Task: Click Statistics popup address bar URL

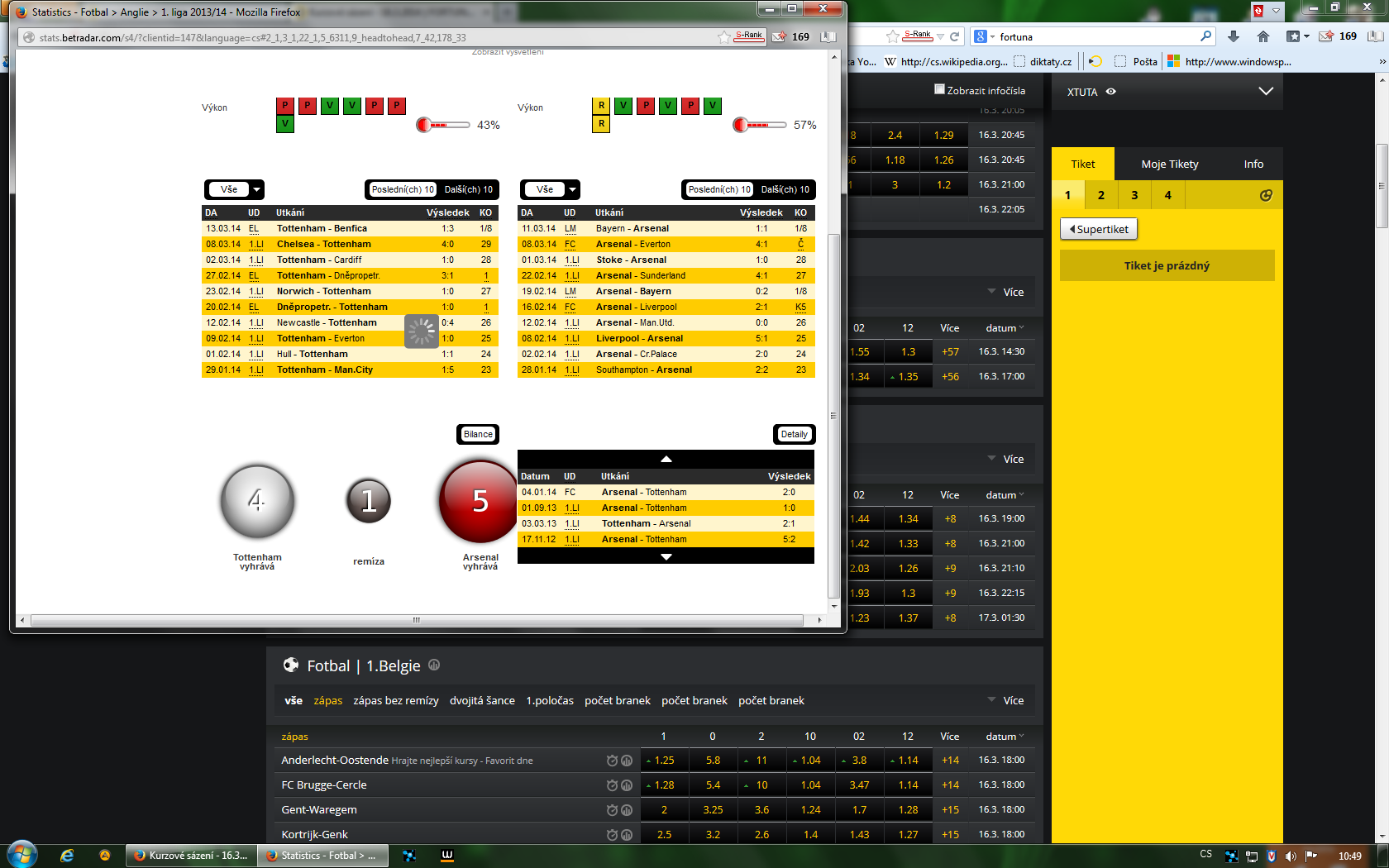Action: tap(252, 37)
